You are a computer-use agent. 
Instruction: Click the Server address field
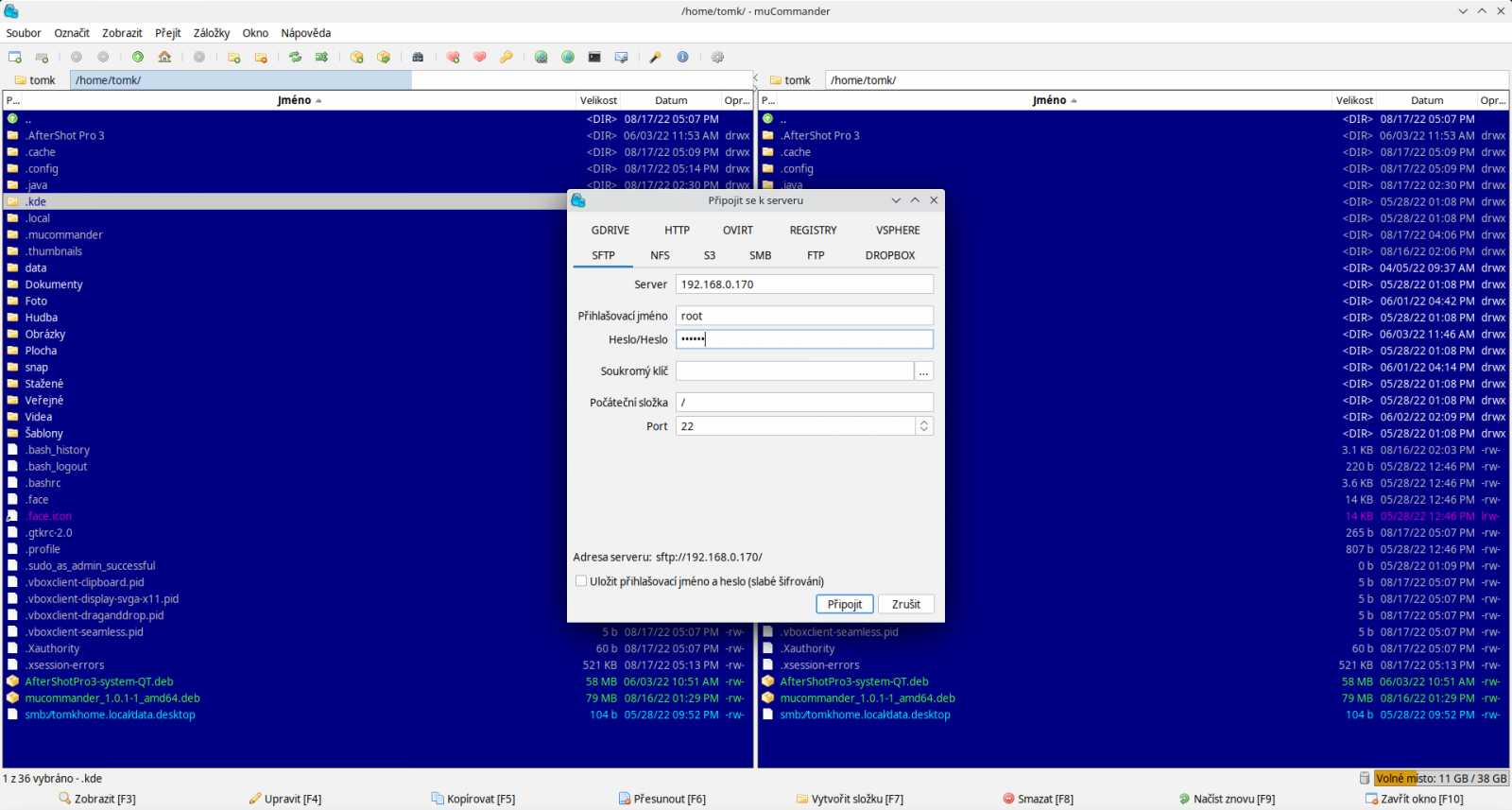tap(804, 284)
